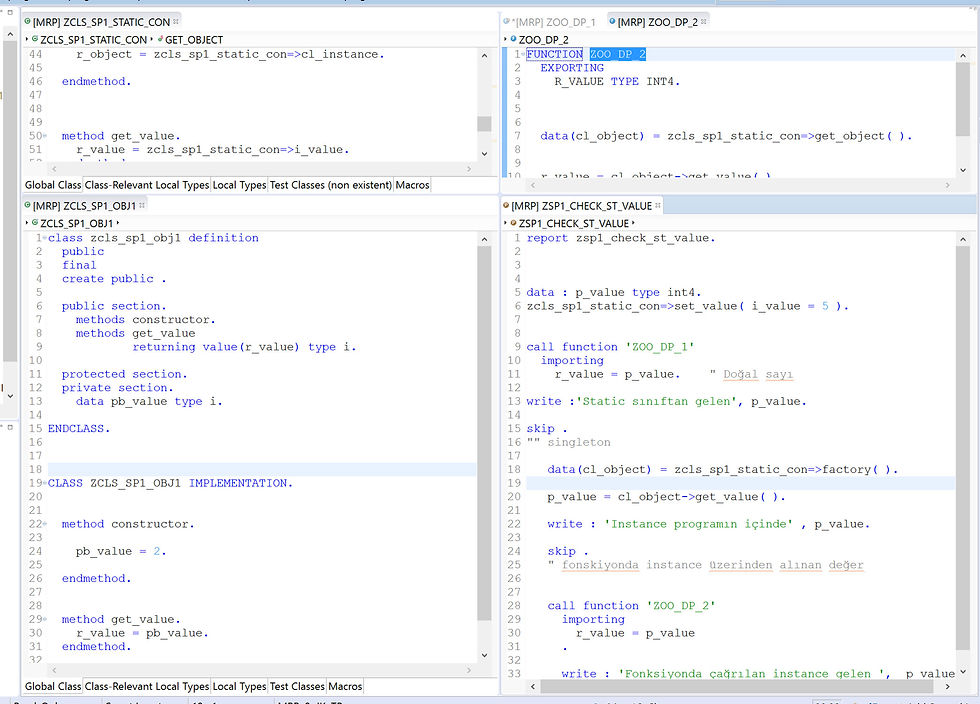Click left side panel scroll-down arrow
Screen dimensions: 980x704
click(10, 396)
